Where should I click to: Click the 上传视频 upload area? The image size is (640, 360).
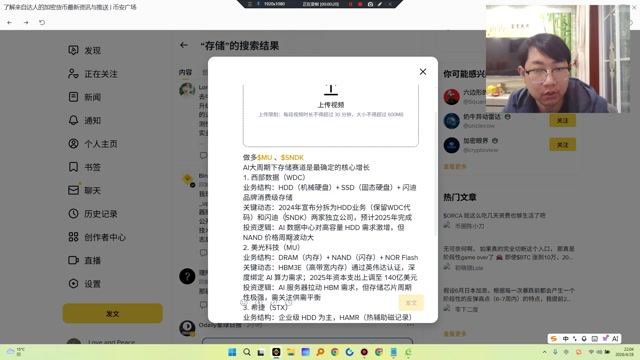(x=331, y=115)
